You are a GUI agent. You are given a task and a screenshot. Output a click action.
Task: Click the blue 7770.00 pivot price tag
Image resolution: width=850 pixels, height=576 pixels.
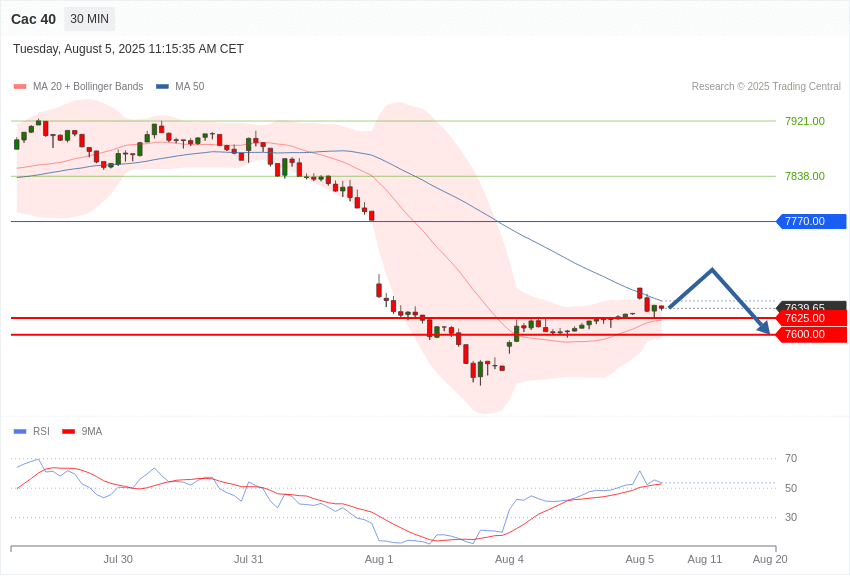pos(812,222)
